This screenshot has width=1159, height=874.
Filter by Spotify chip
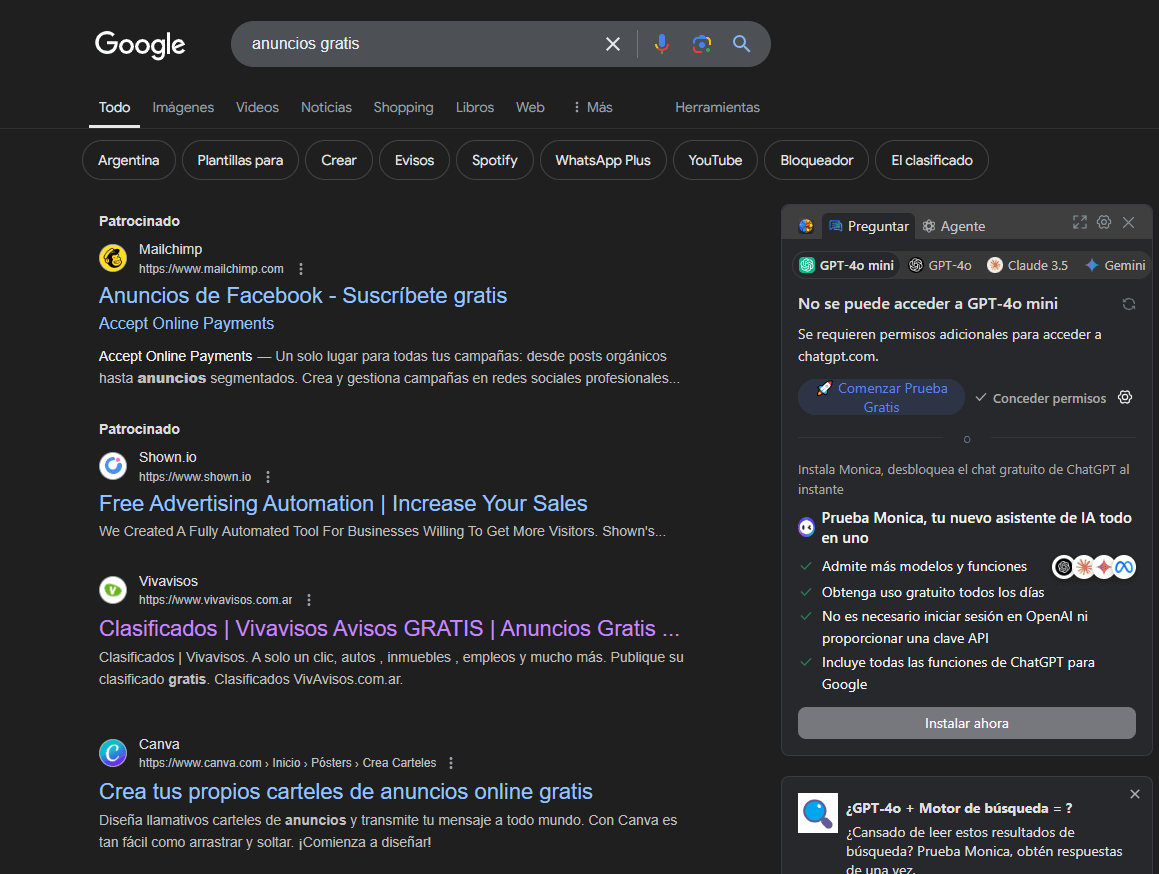[494, 160]
